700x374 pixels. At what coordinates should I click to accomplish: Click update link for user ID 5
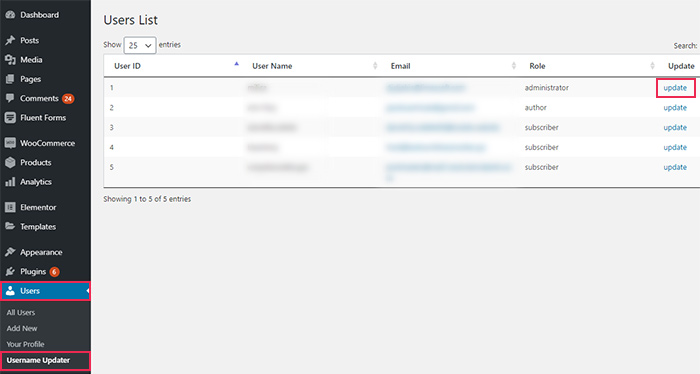coord(675,167)
